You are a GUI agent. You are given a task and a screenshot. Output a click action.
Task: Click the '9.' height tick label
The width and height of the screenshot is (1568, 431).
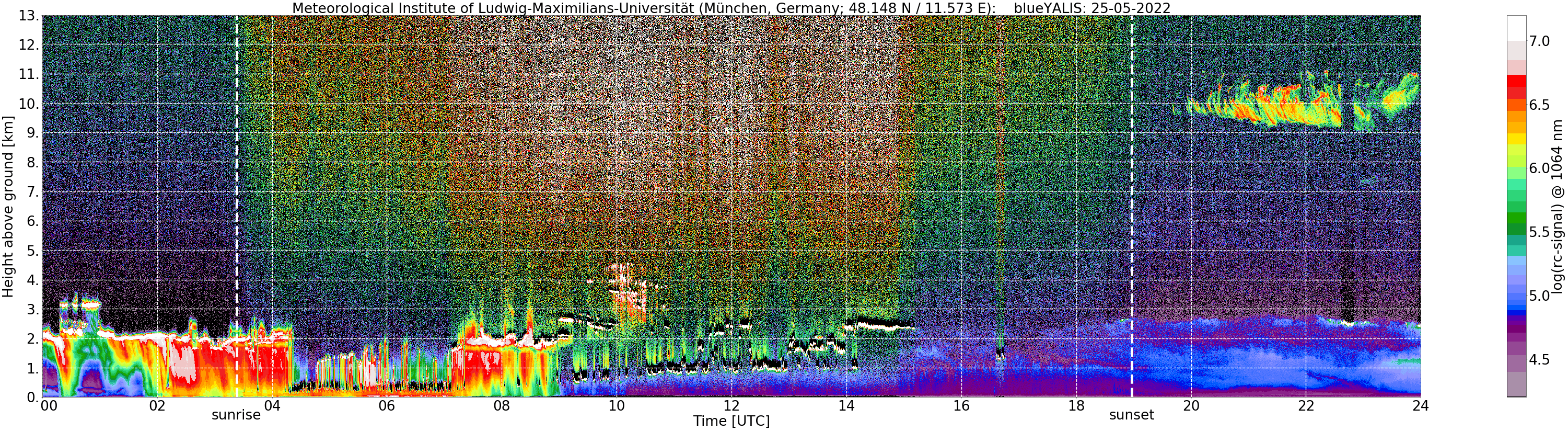click(33, 133)
